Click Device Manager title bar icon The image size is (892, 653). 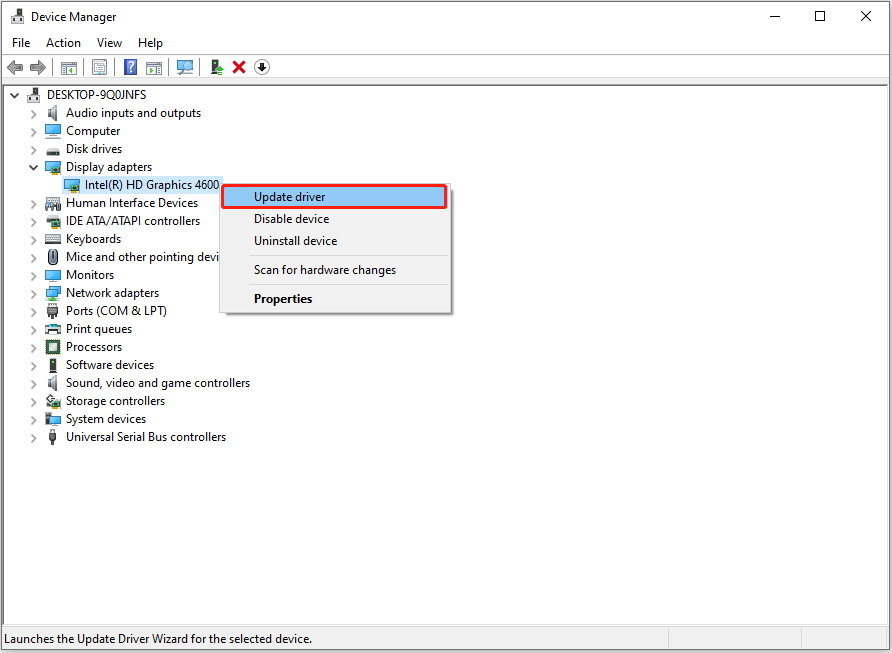pos(18,17)
